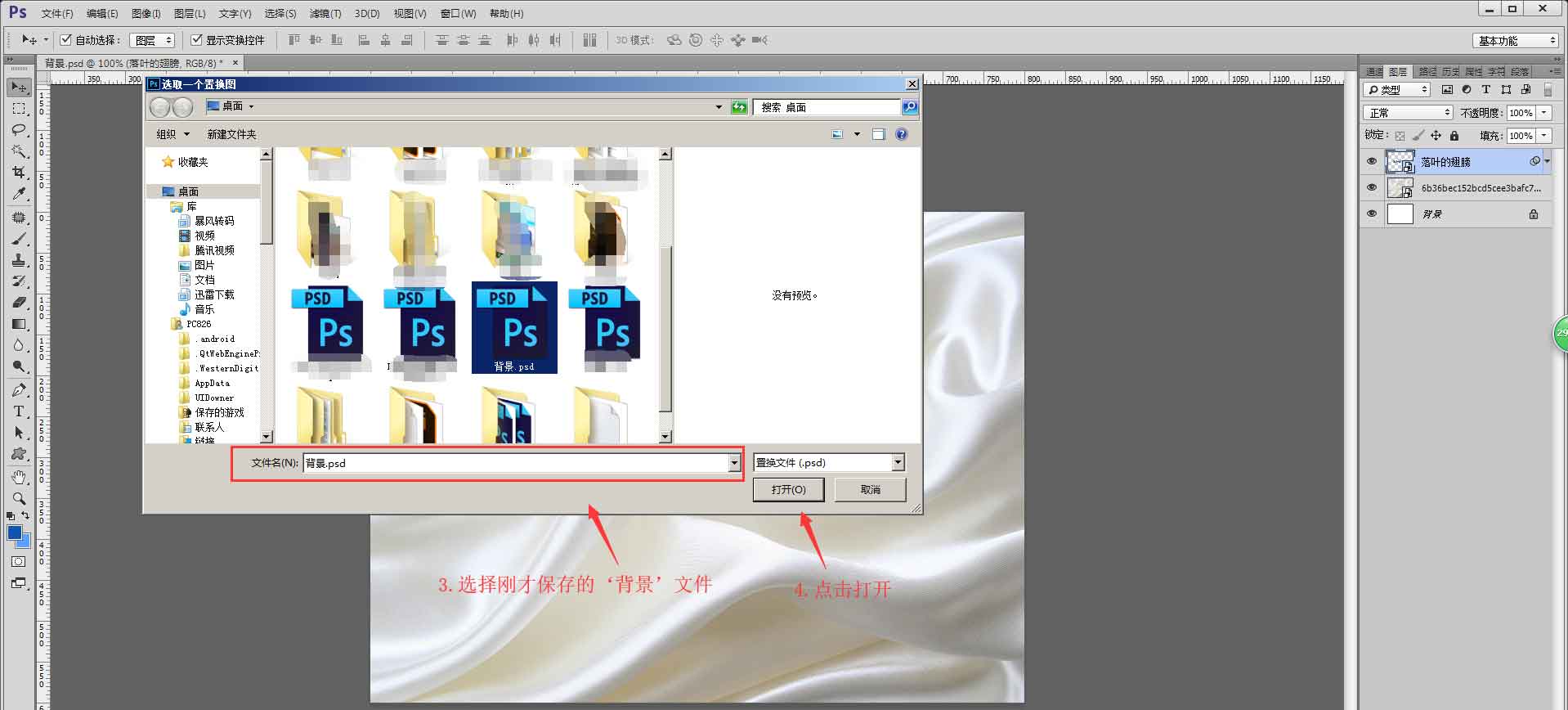Click the shape layer filter icon
Viewport: 1568px width, 710px height.
1506,89
